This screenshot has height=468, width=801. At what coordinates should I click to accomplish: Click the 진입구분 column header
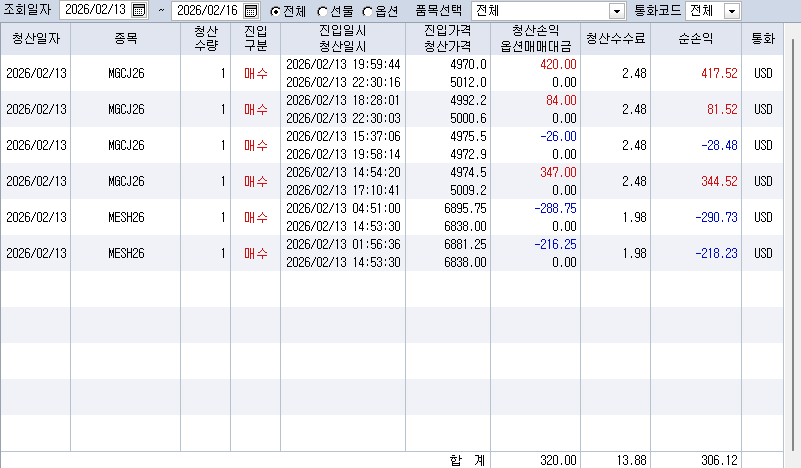[255, 39]
